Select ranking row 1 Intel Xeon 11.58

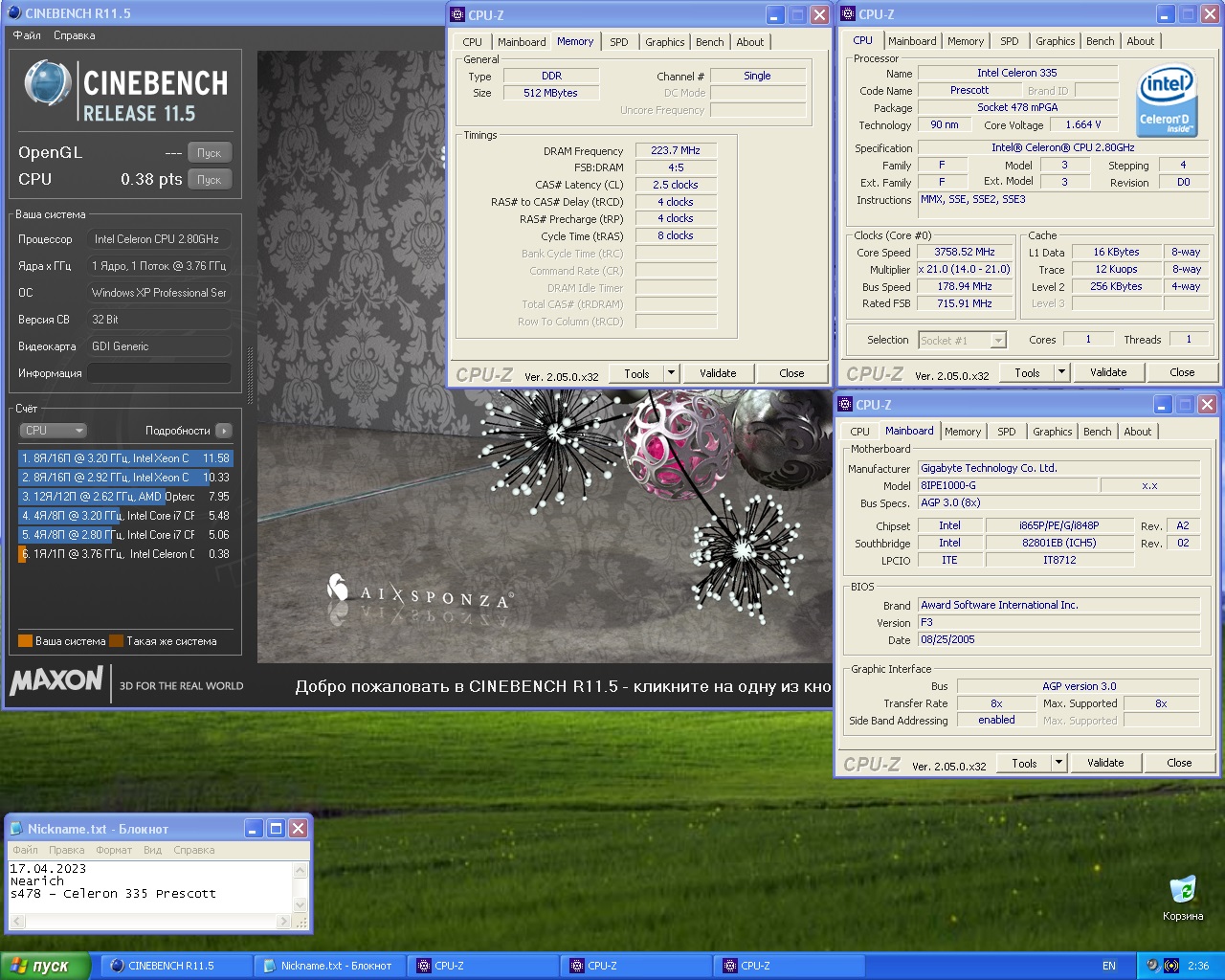click(x=125, y=458)
